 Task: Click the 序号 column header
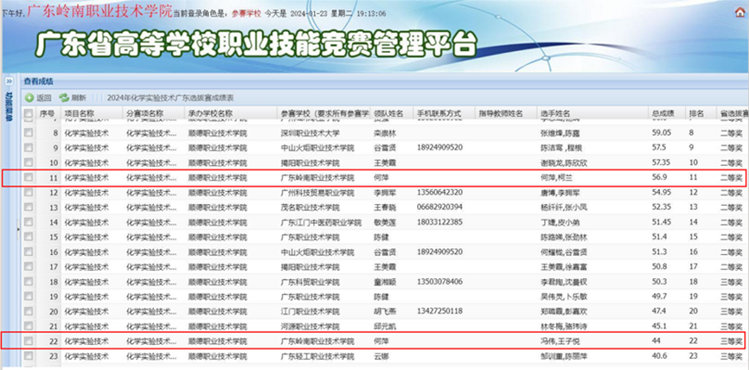point(47,114)
